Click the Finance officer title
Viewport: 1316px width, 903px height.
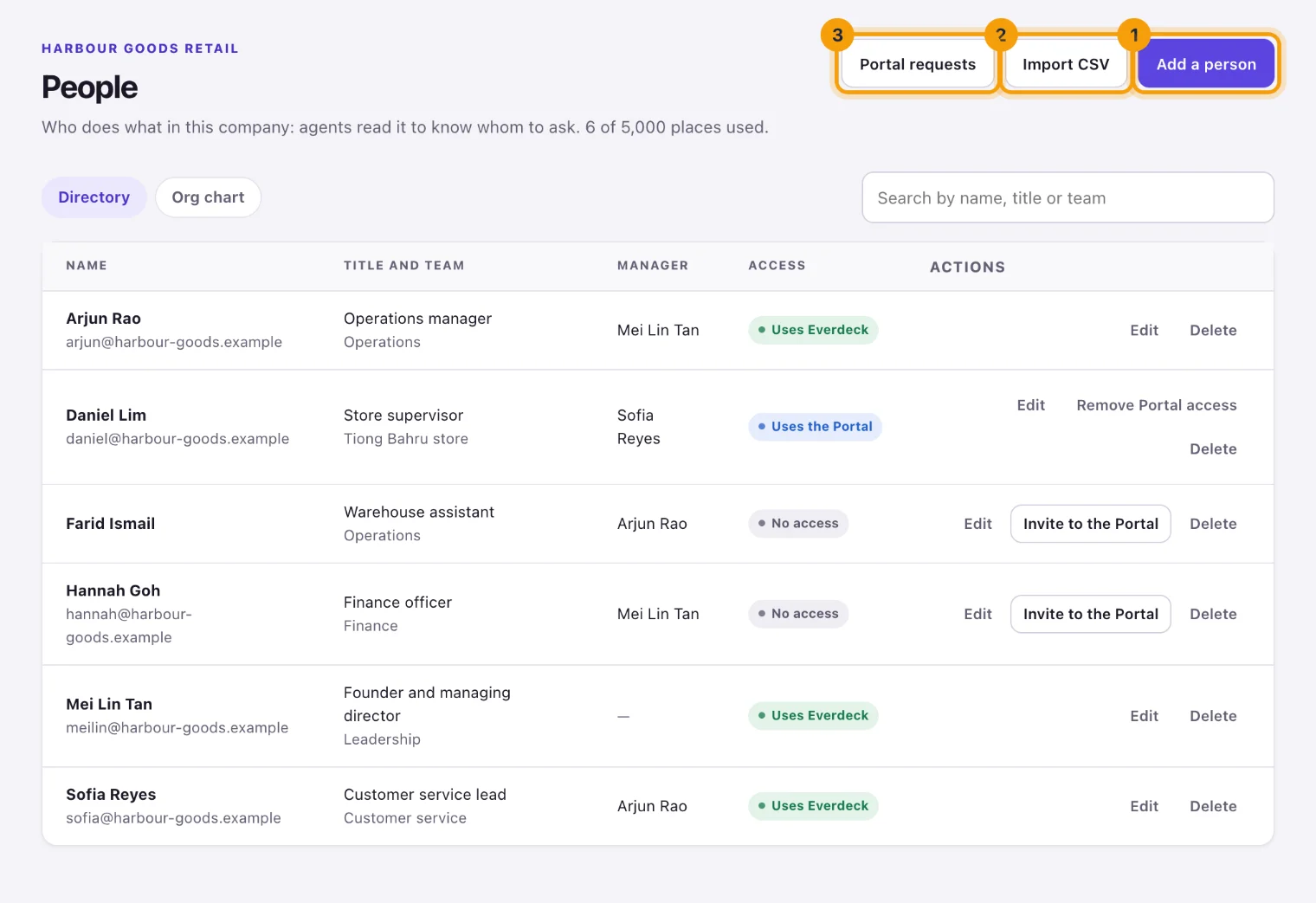point(397,603)
